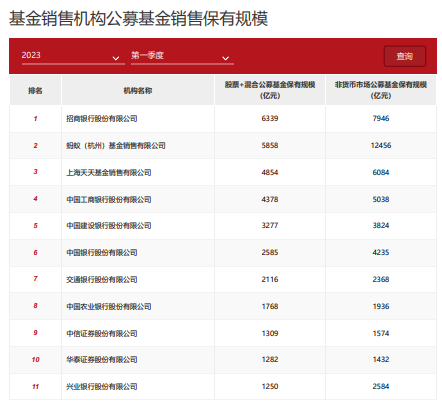Viewport: 442px width, 406px height.
Task: Open the 2023 year dropdown
Action: coord(73,56)
